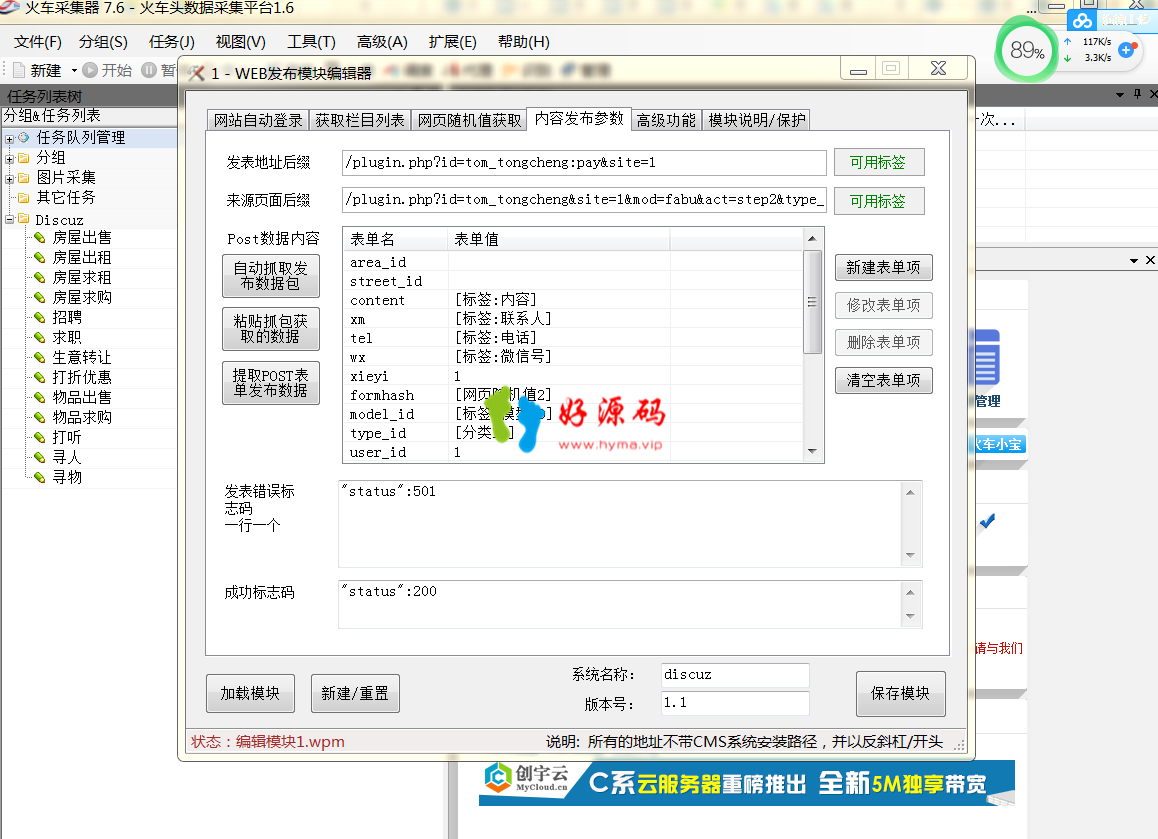Click 可用标签 beside the 发表地址后缀 field
This screenshot has height=839, width=1158.
pos(879,162)
